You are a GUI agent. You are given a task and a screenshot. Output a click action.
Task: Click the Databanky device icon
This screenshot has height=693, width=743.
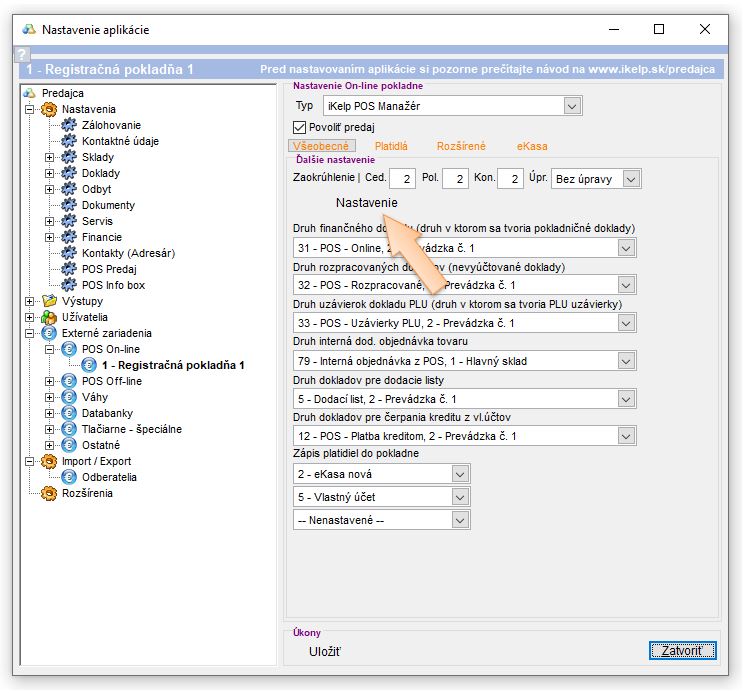(x=68, y=413)
